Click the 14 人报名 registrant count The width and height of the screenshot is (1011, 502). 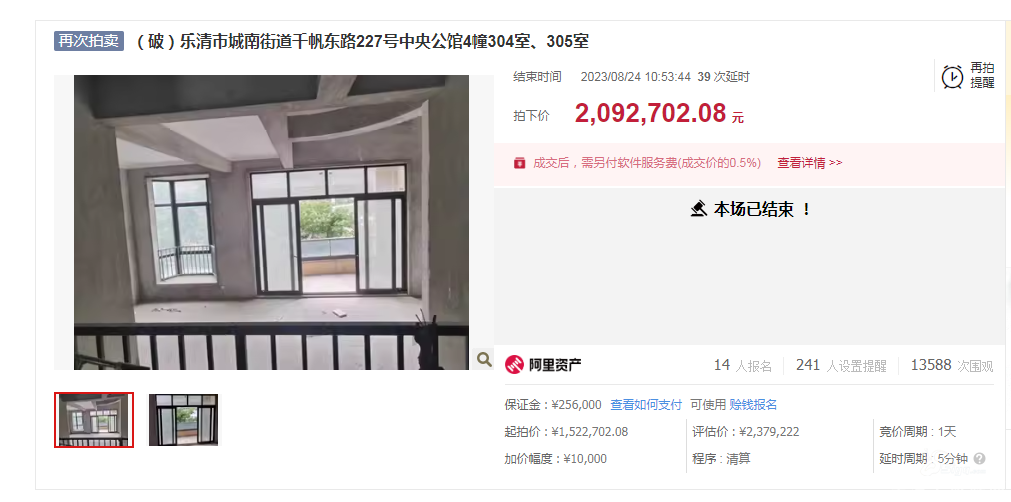coord(743,365)
